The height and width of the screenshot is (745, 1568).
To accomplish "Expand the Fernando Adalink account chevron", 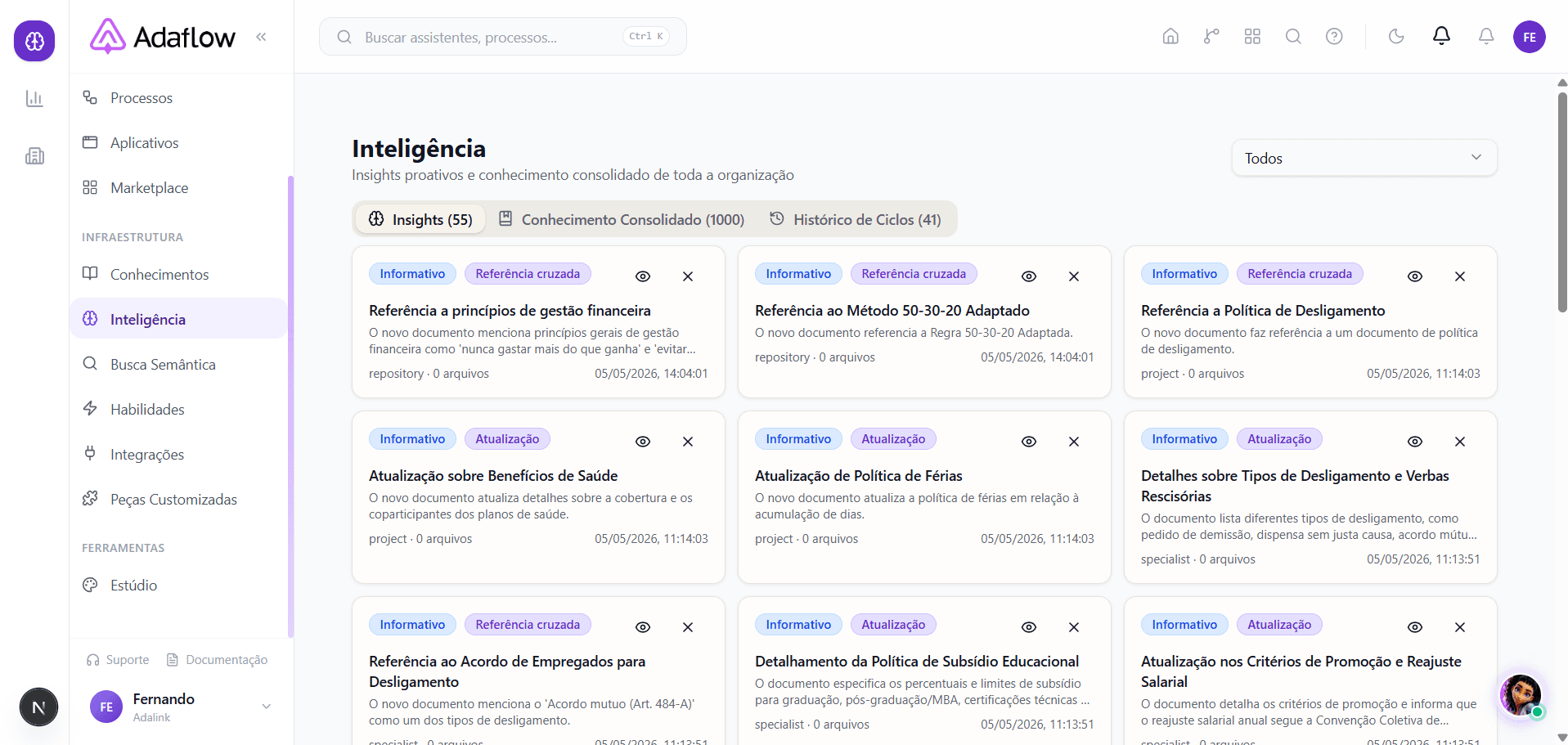I will 266,707.
